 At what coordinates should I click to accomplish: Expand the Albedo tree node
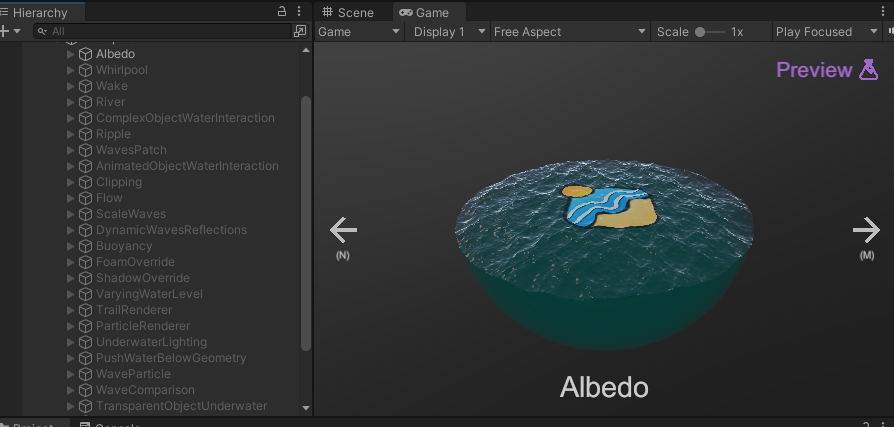click(x=71, y=54)
